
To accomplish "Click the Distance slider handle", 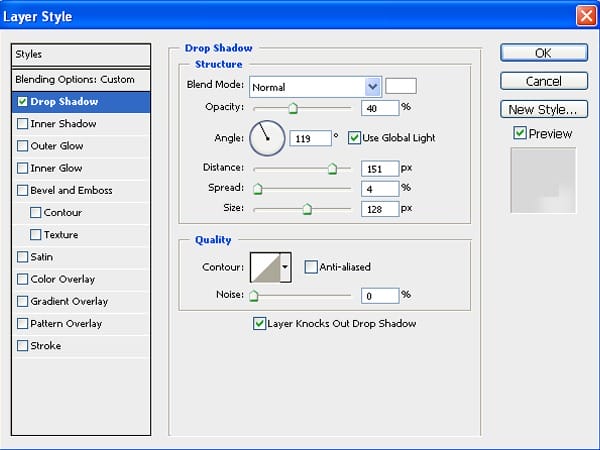I will [333, 168].
